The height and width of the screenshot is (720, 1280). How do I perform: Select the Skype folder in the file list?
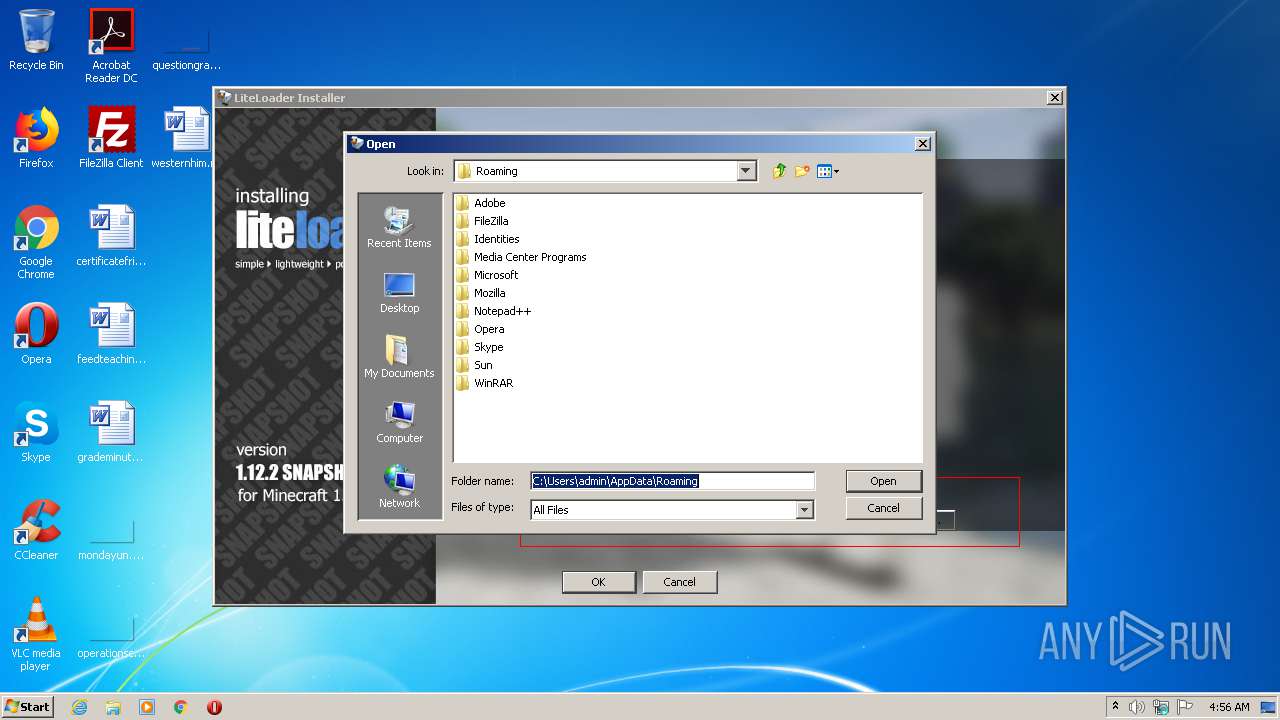click(480, 347)
